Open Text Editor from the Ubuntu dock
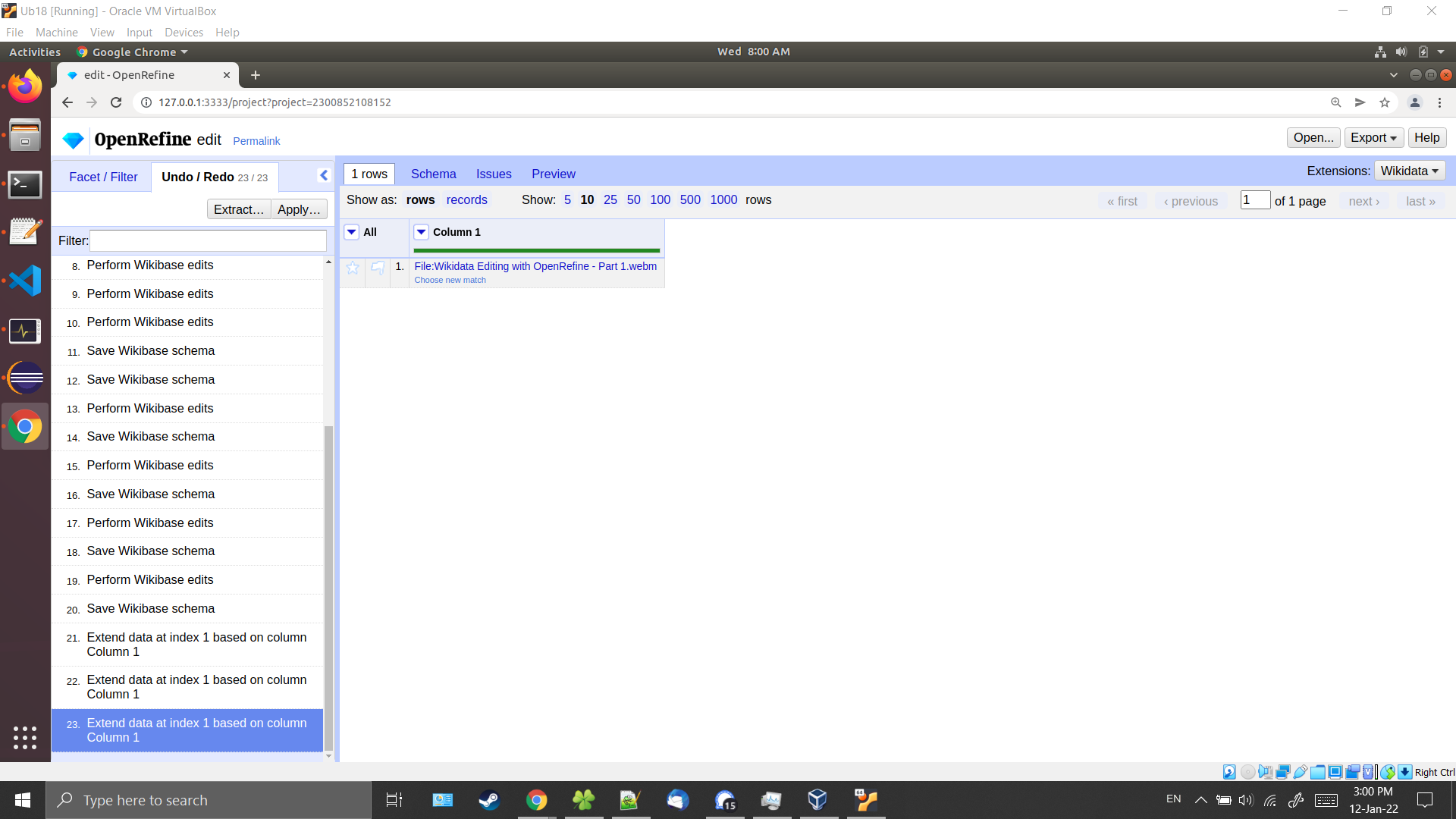This screenshot has width=1456, height=819. (x=25, y=232)
